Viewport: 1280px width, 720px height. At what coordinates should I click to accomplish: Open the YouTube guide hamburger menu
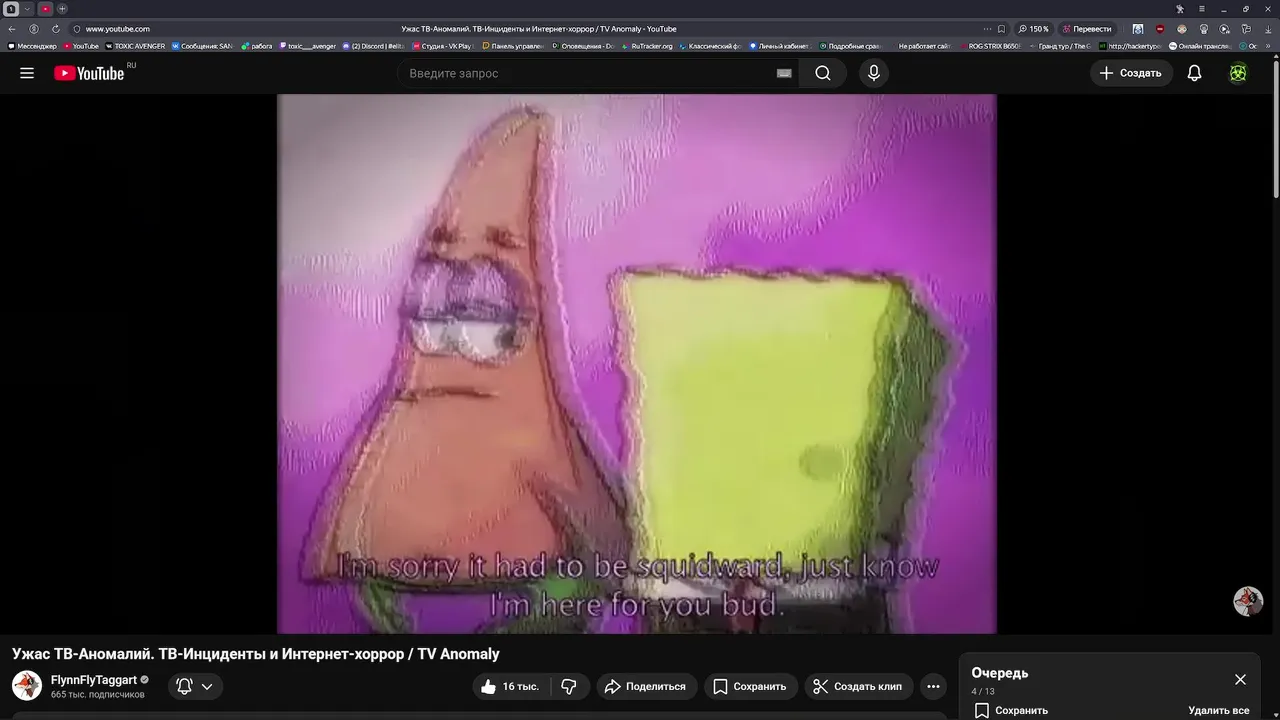pyautogui.click(x=27, y=73)
